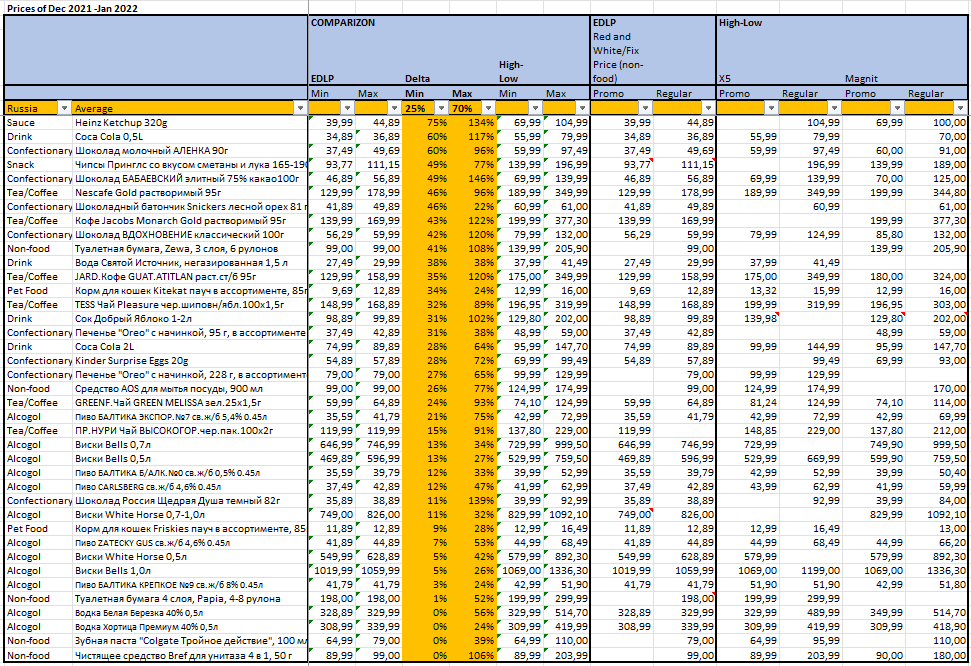Click the 'Kinder Surprise Eggs 20g' cell
Image resolution: width=971 pixels, height=666 pixels.
[190, 361]
